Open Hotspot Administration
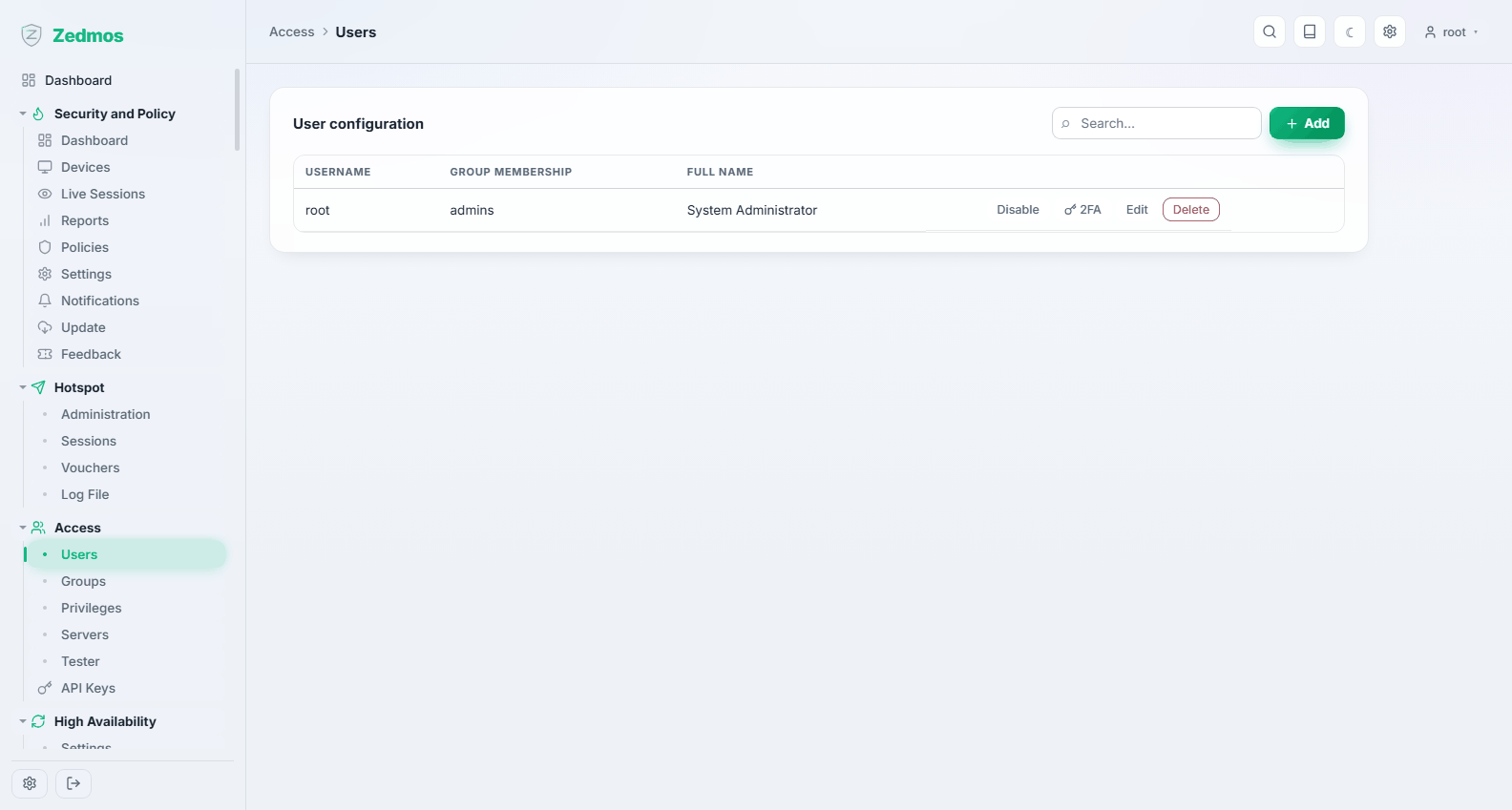This screenshot has height=810, width=1512. click(x=105, y=414)
